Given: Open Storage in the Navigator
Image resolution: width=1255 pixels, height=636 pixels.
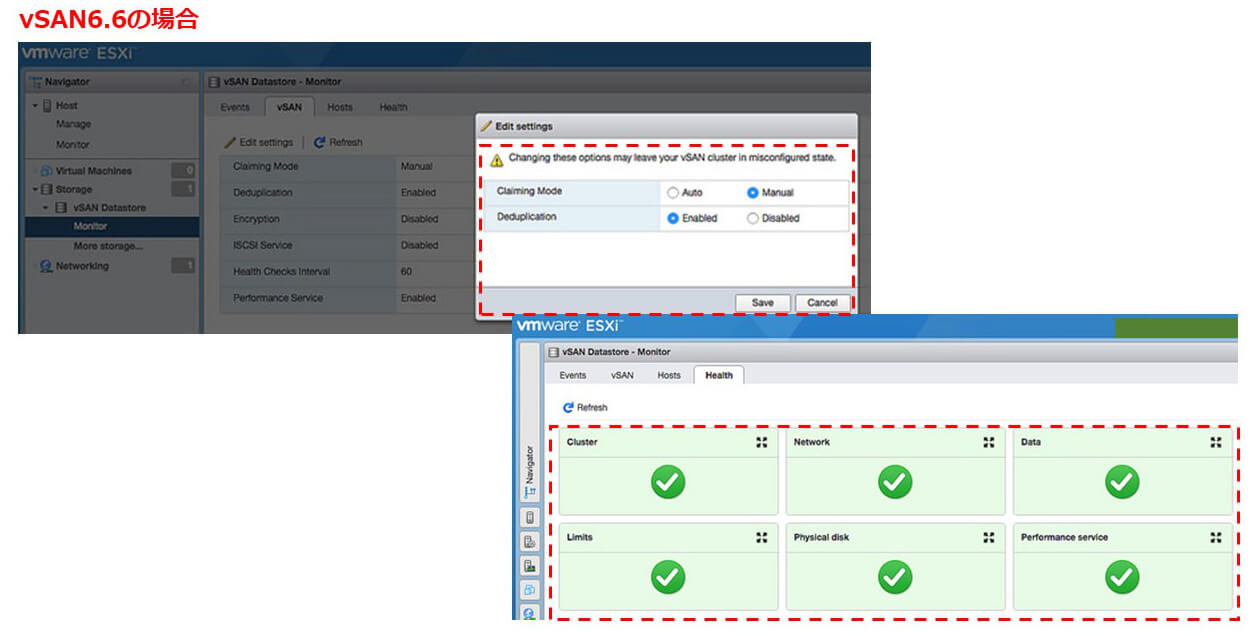Looking at the screenshot, I should coord(73,189).
